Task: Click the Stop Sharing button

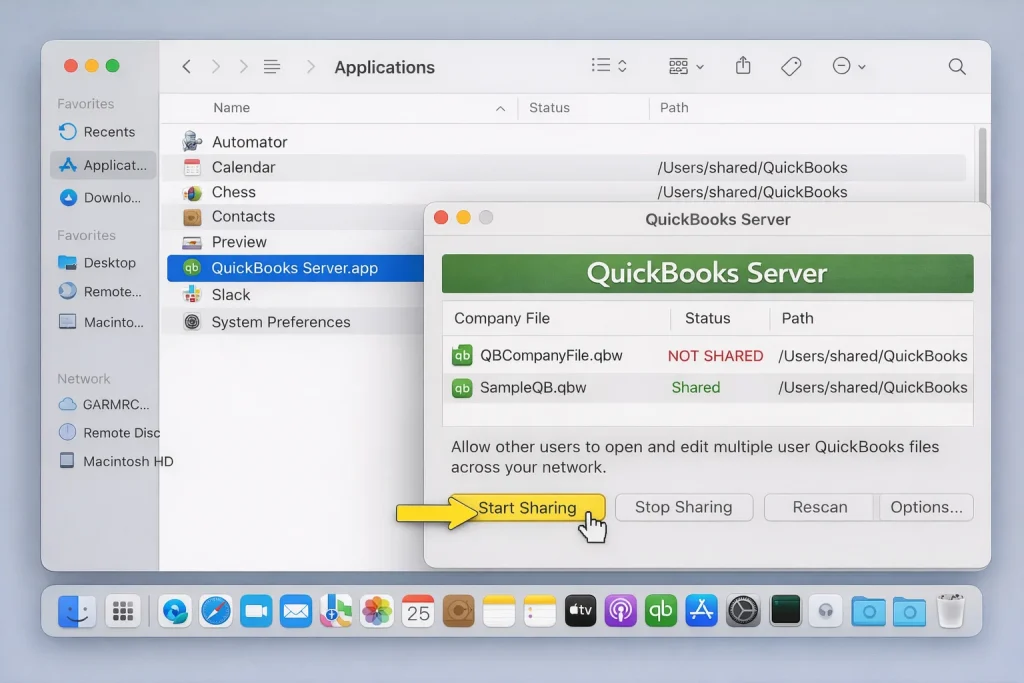Action: 684,507
